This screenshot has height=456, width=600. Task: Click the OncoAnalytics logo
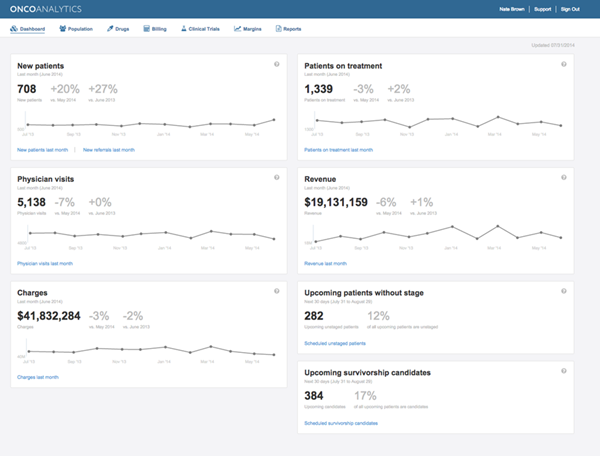tap(49, 9)
